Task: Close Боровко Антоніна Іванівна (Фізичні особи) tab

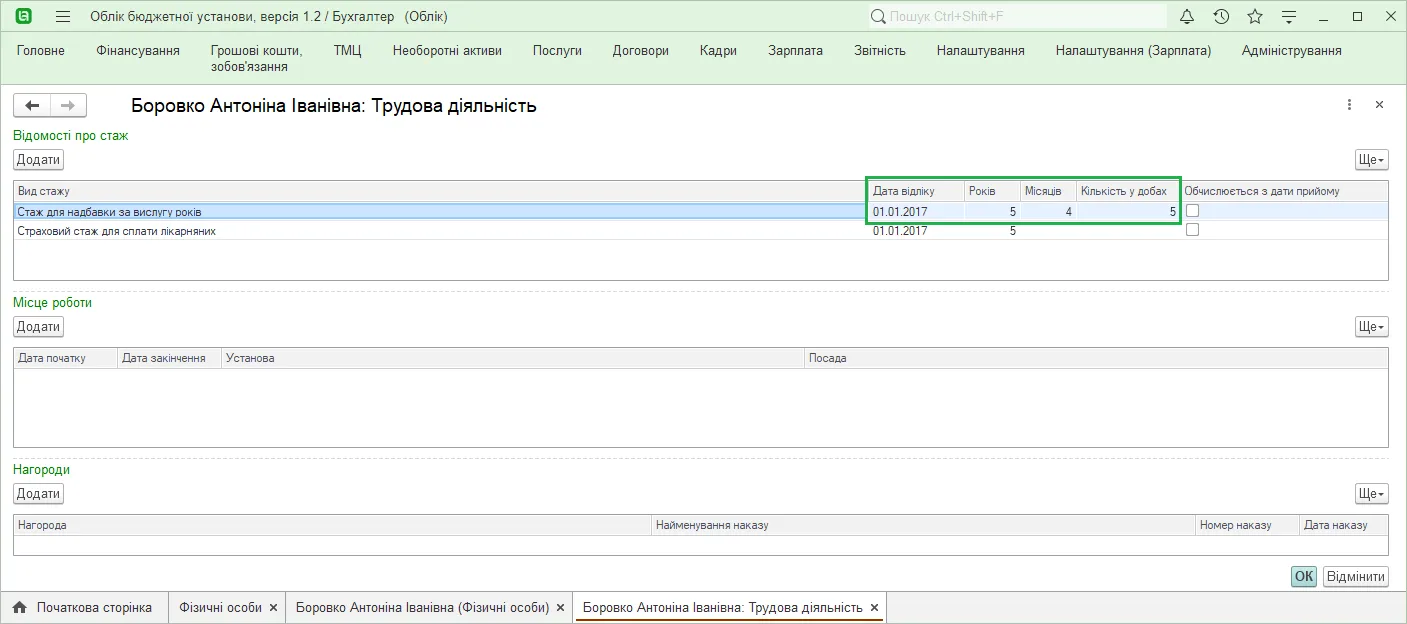Action: (560, 608)
